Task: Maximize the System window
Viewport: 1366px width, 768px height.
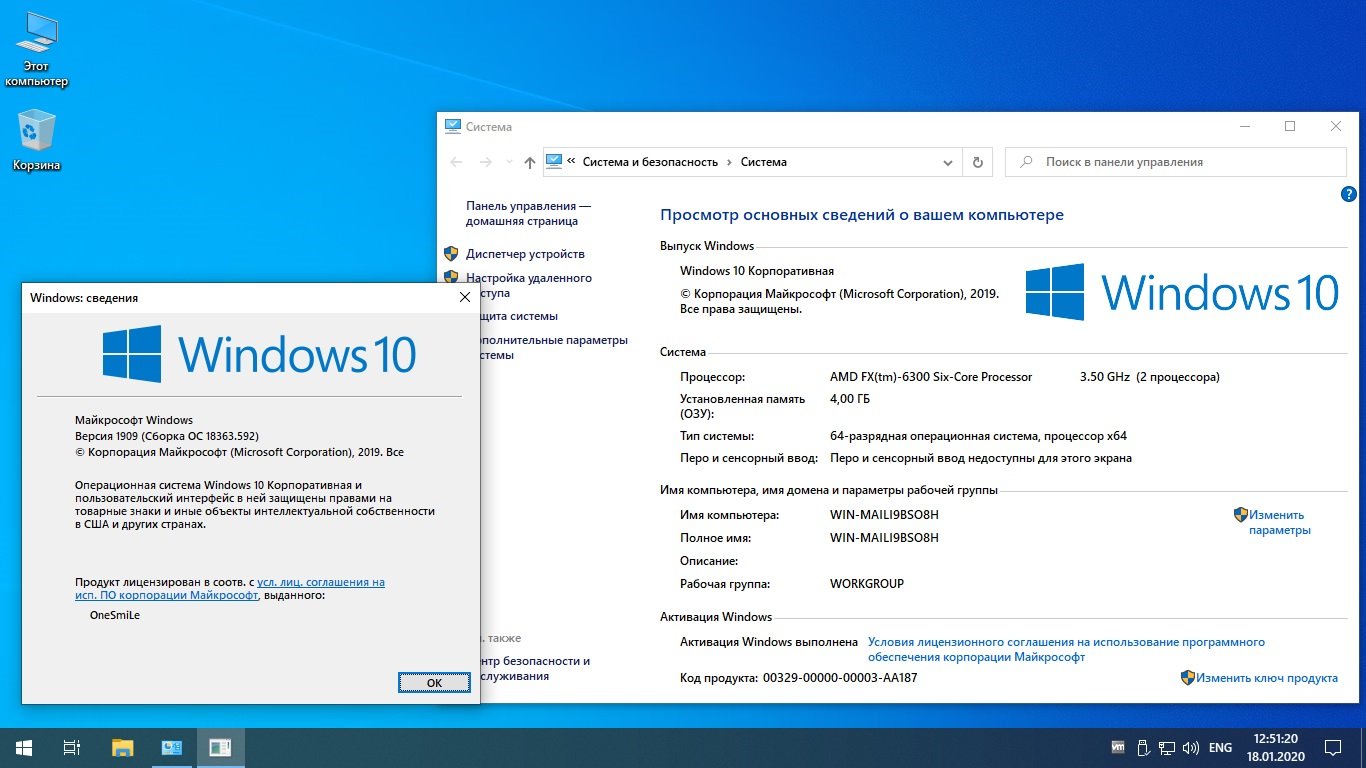Action: pyautogui.click(x=1290, y=126)
